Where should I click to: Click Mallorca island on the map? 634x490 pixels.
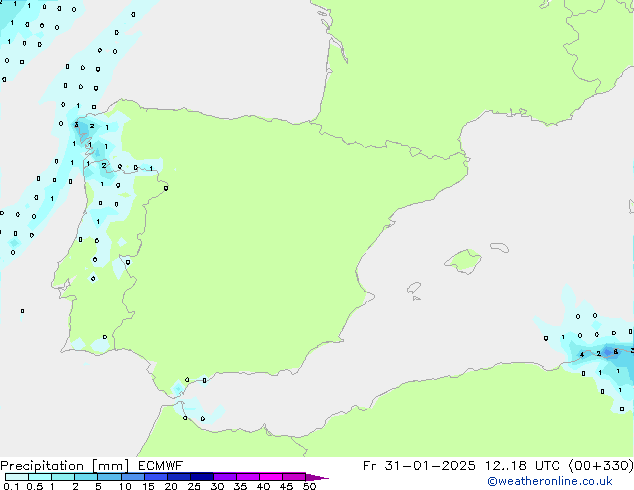tap(463, 261)
